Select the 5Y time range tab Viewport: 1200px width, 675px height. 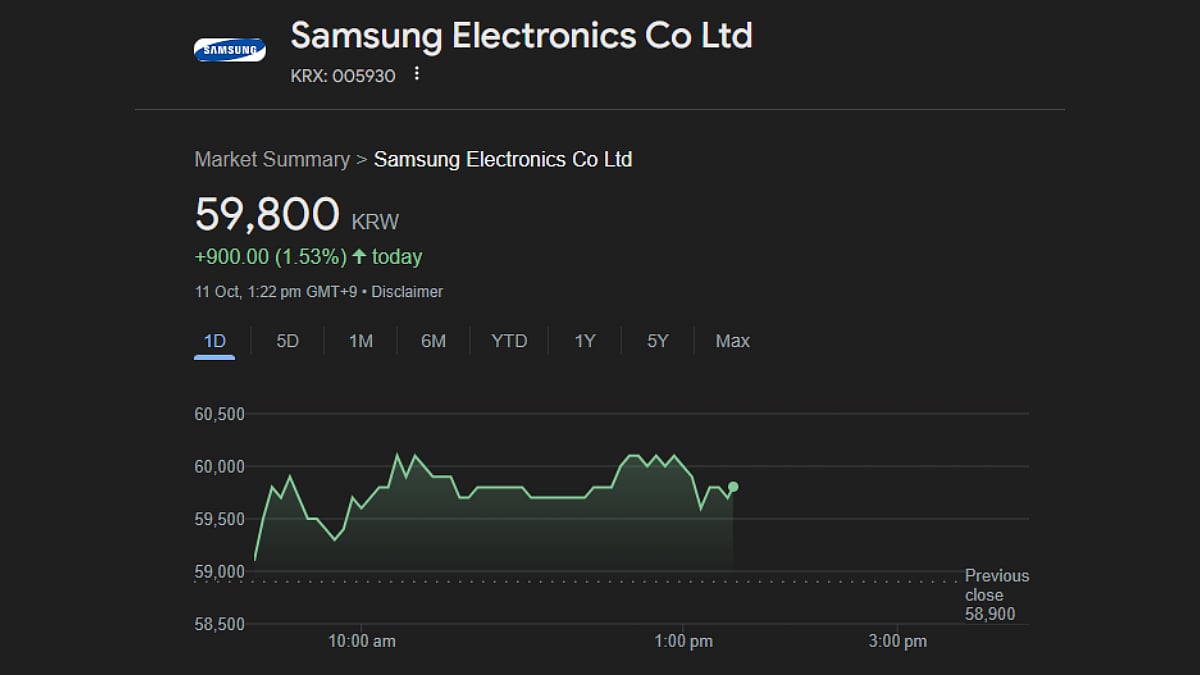tap(657, 341)
